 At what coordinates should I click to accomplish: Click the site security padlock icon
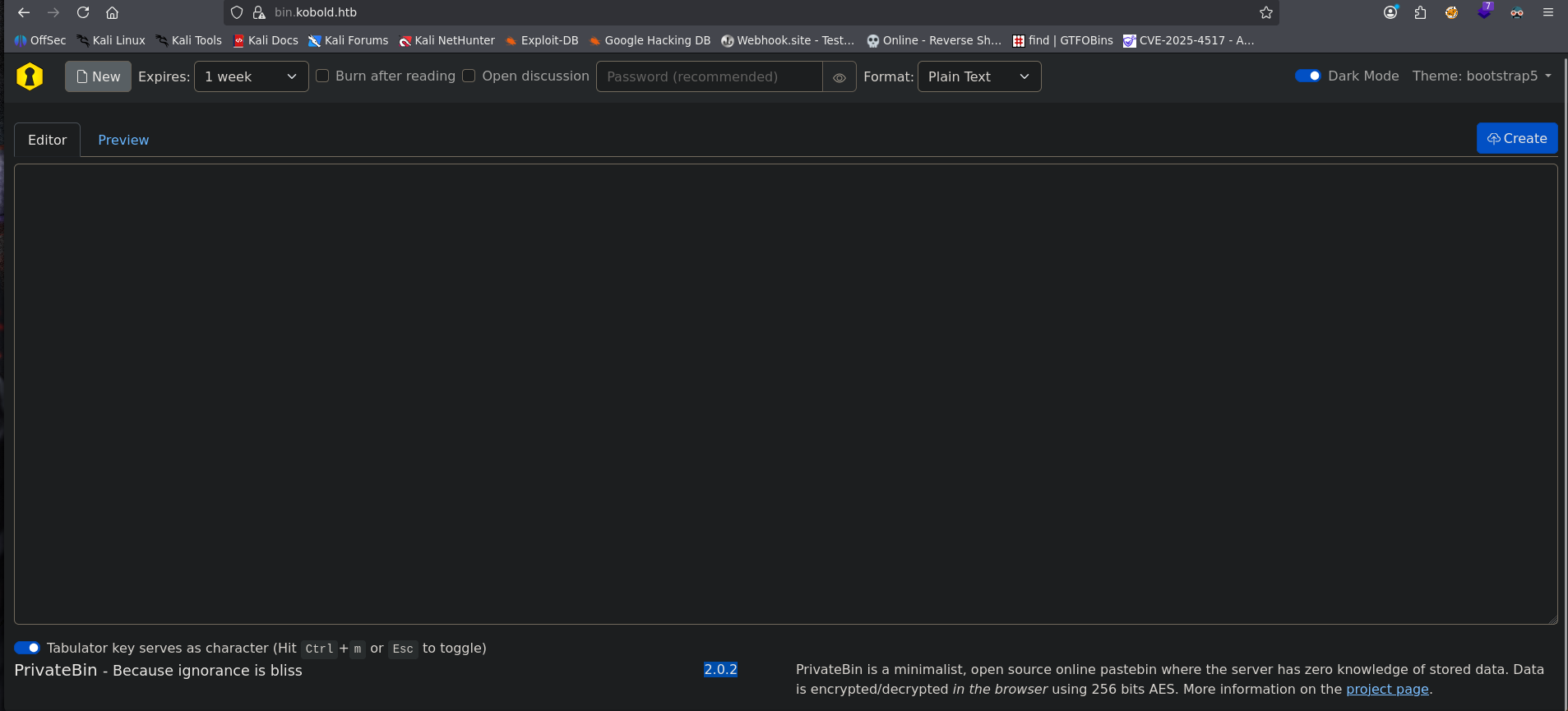259,12
